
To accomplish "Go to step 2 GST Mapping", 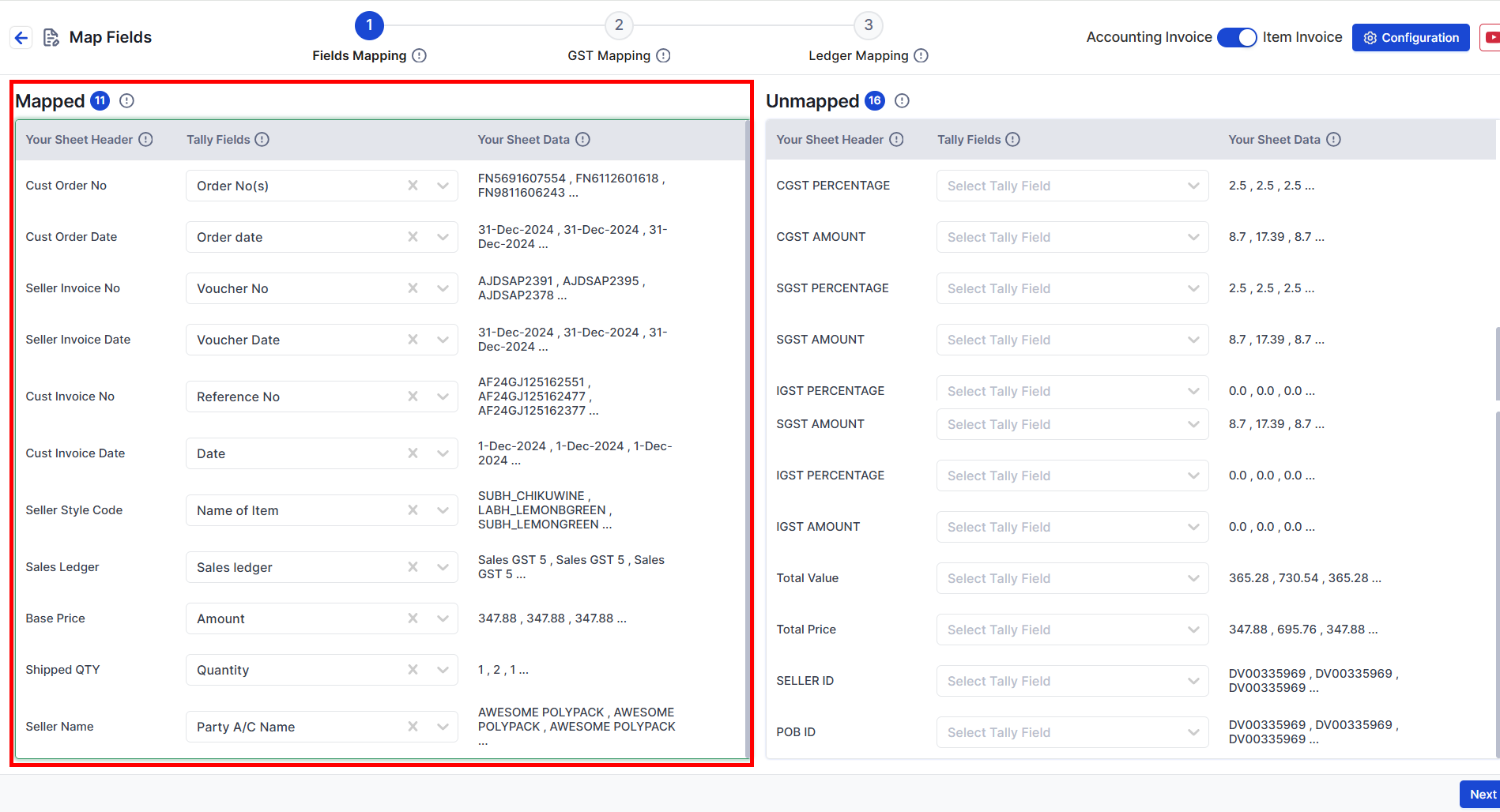I will [619, 25].
